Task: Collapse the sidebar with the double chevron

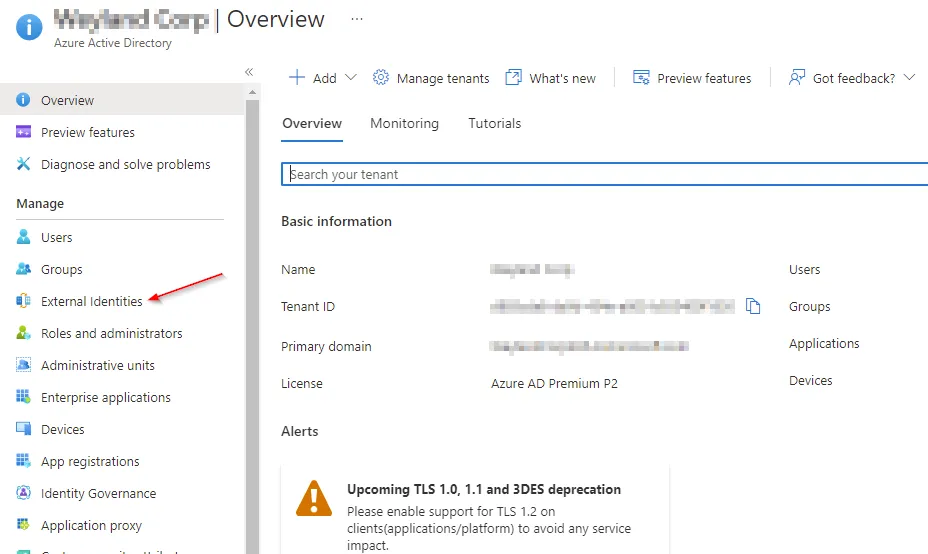Action: click(249, 72)
